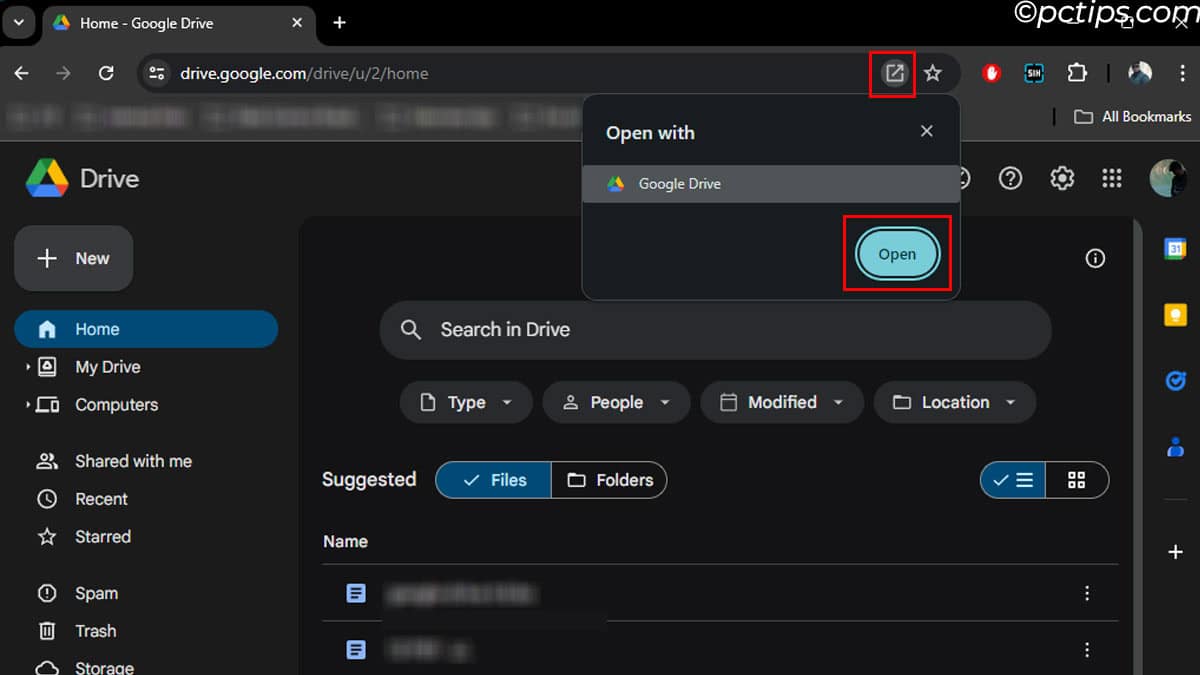Screen dimensions: 1200x675
Task: Open the Google account avatar in Drive
Action: (x=1168, y=179)
